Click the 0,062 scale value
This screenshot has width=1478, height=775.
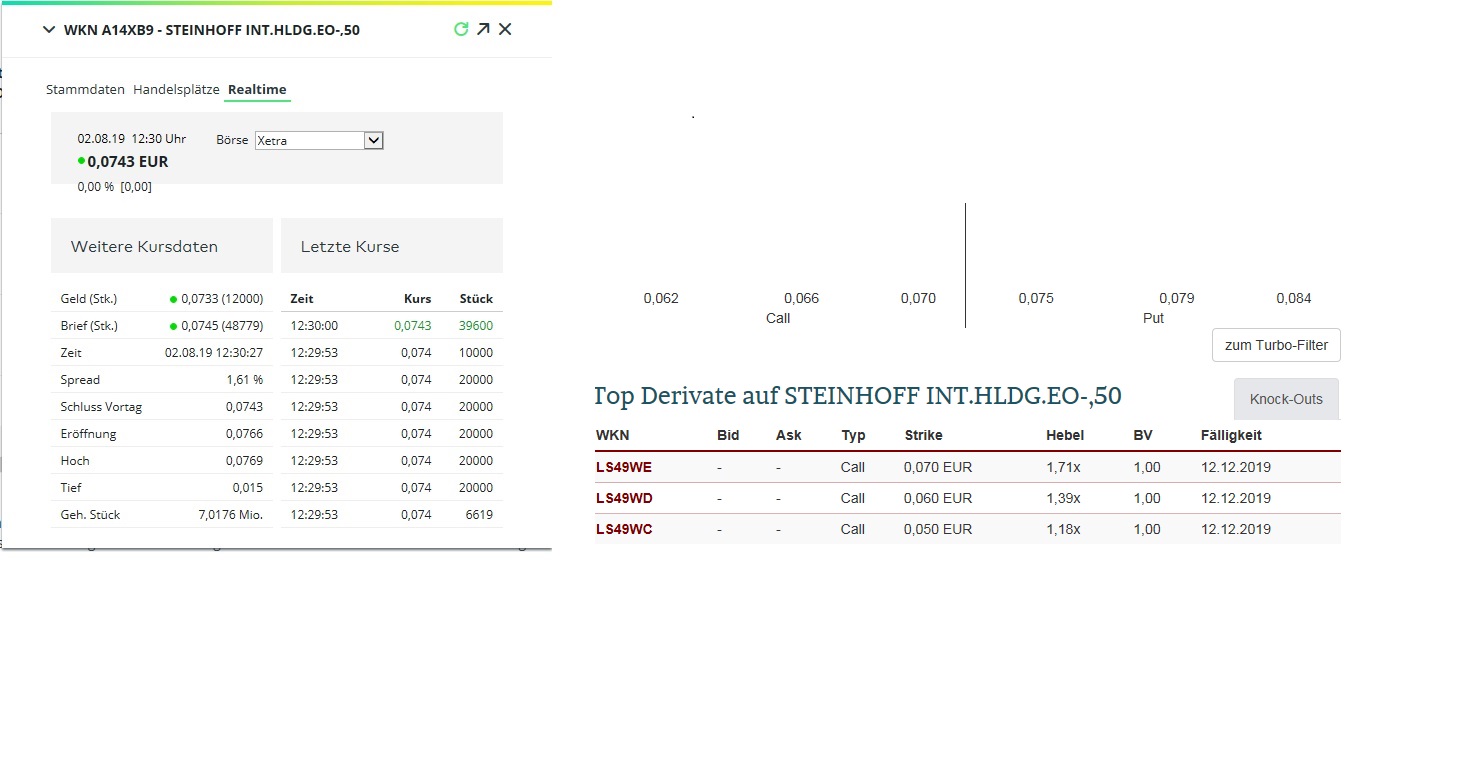pos(661,298)
